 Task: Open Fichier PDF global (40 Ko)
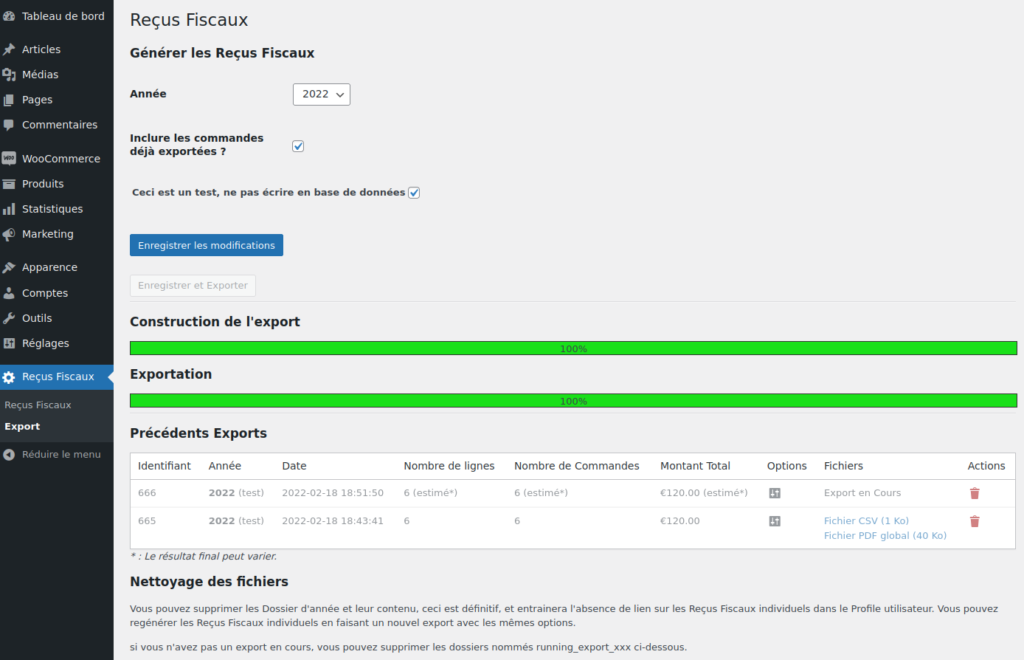click(884, 535)
